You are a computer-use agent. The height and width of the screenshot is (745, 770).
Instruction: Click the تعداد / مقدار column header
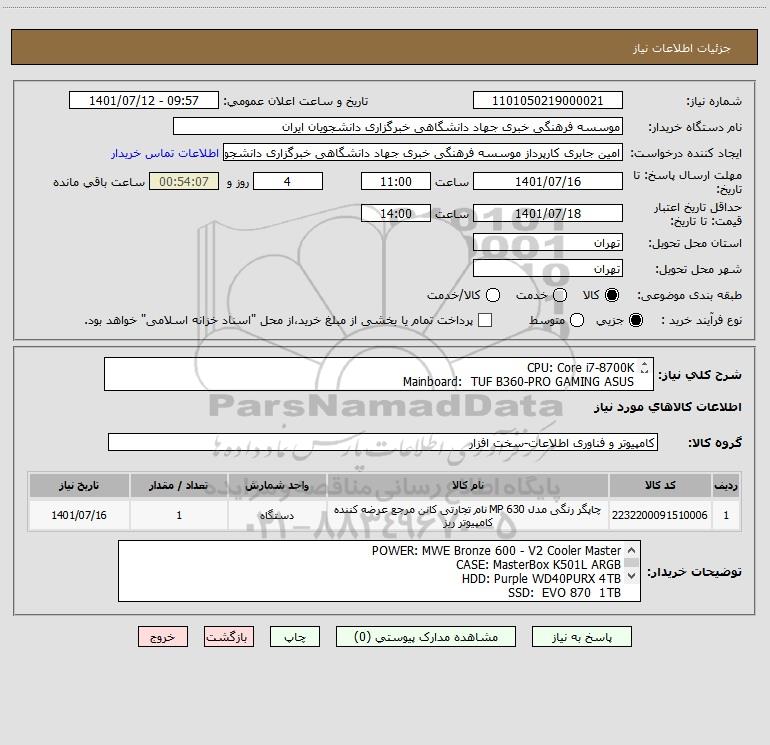(179, 486)
